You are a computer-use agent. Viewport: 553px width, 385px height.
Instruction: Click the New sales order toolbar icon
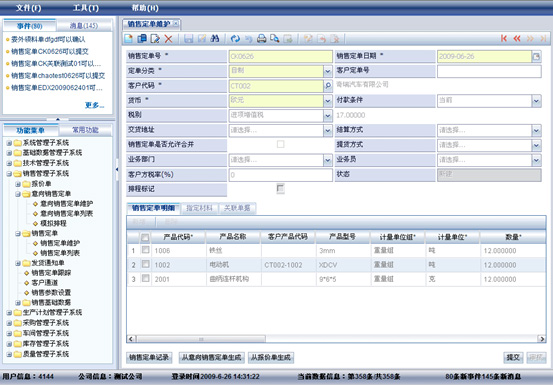[129, 38]
